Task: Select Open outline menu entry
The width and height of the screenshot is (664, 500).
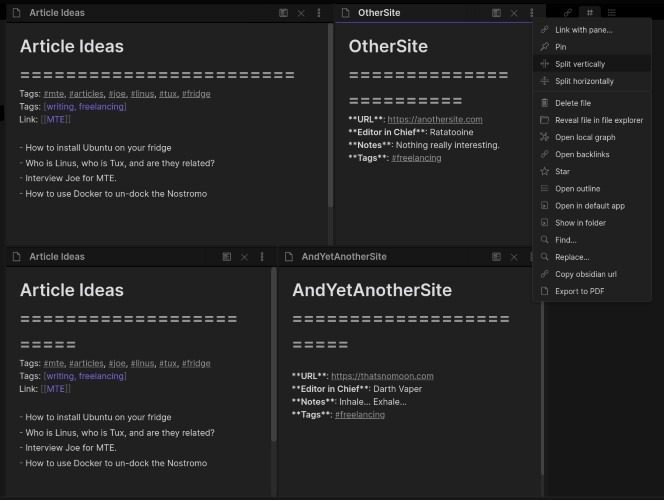Action: (x=592, y=189)
